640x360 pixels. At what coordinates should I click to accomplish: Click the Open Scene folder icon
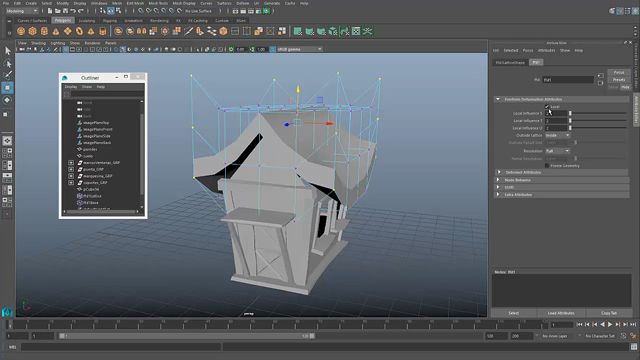pyautogui.click(x=58, y=11)
